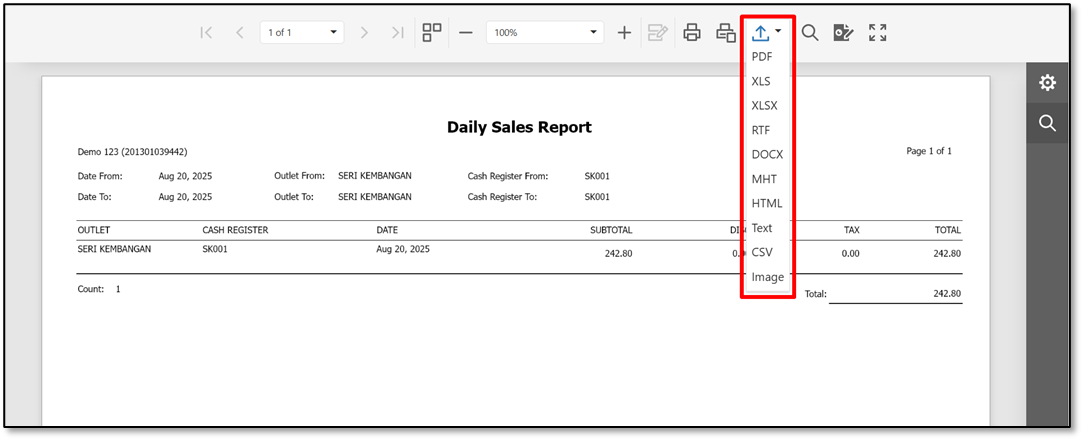
Task: Toggle multi-page view mode icon
Action: 432,33
